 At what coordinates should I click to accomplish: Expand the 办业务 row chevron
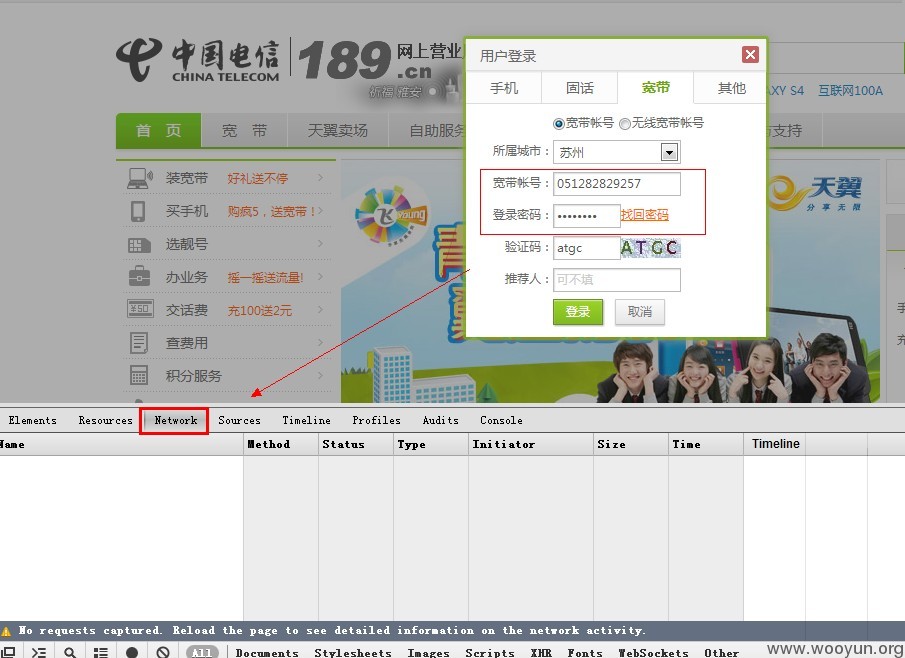(320, 276)
